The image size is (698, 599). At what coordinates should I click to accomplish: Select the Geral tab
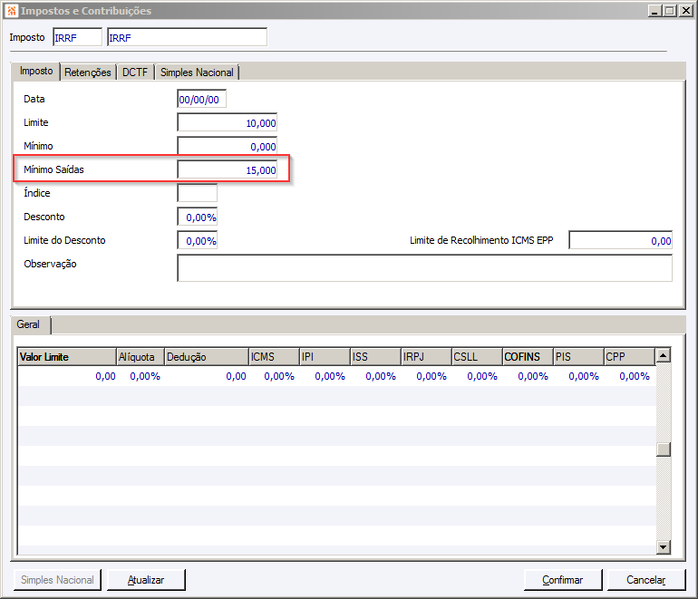click(28, 324)
